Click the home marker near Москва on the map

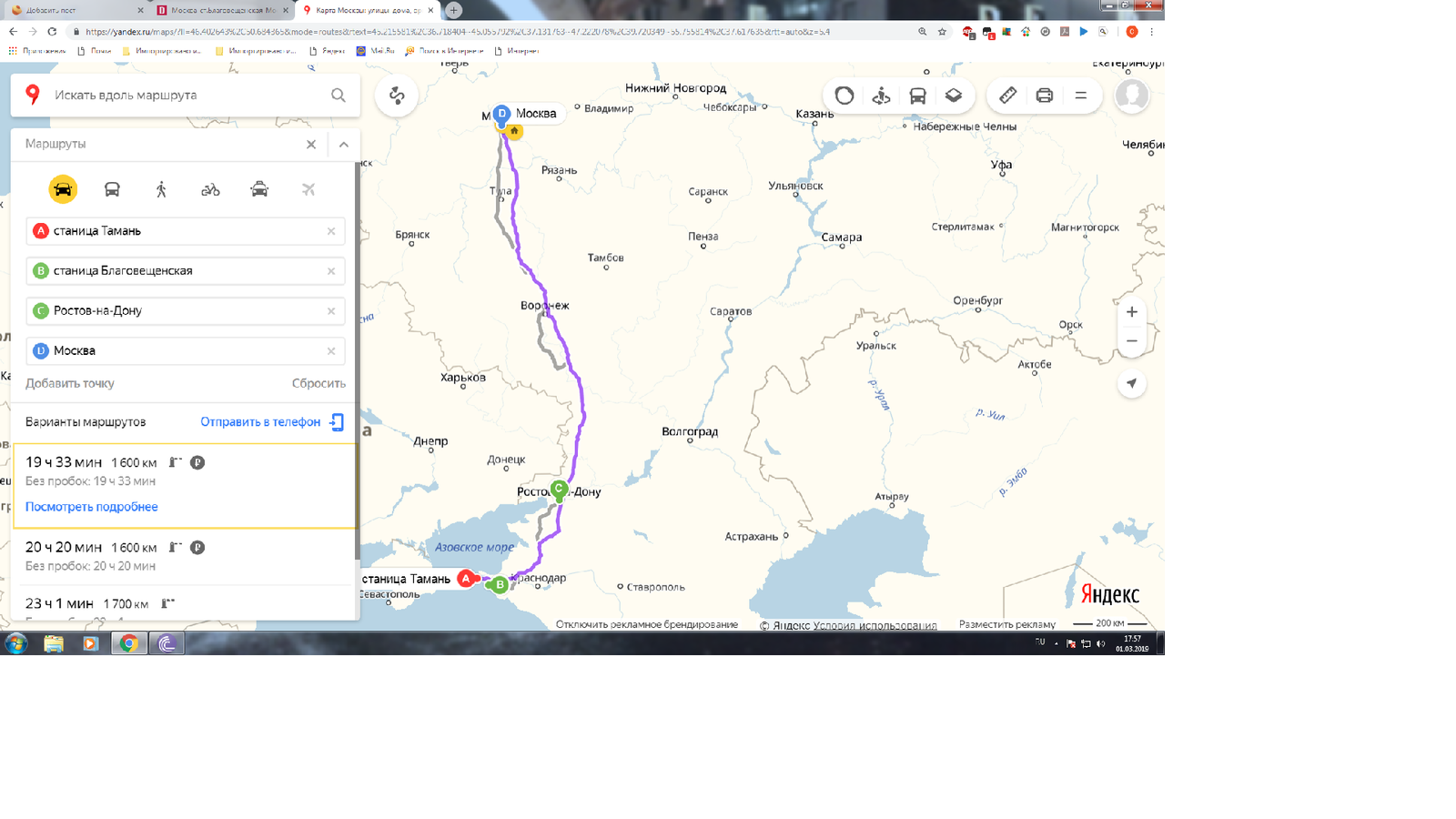[x=514, y=131]
